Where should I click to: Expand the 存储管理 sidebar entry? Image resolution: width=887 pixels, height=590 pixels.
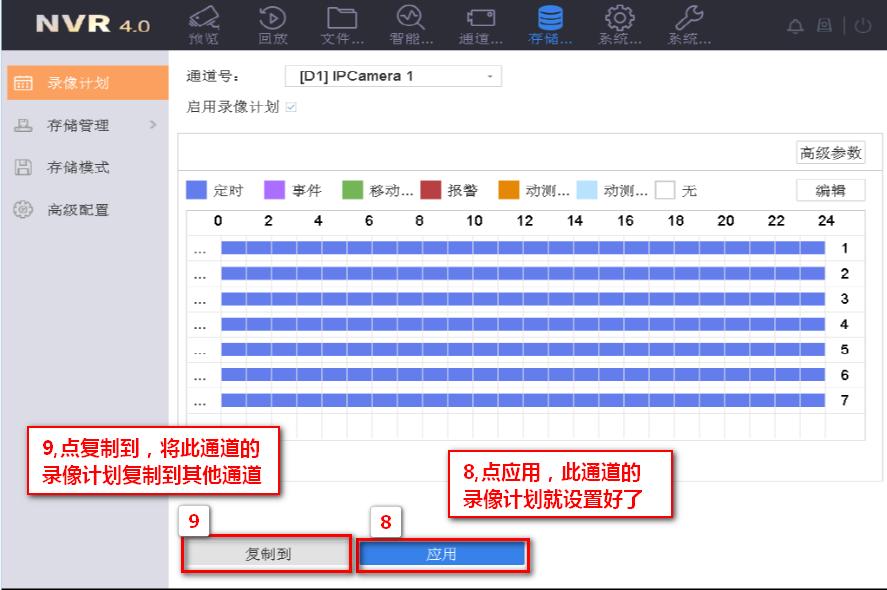(80, 127)
